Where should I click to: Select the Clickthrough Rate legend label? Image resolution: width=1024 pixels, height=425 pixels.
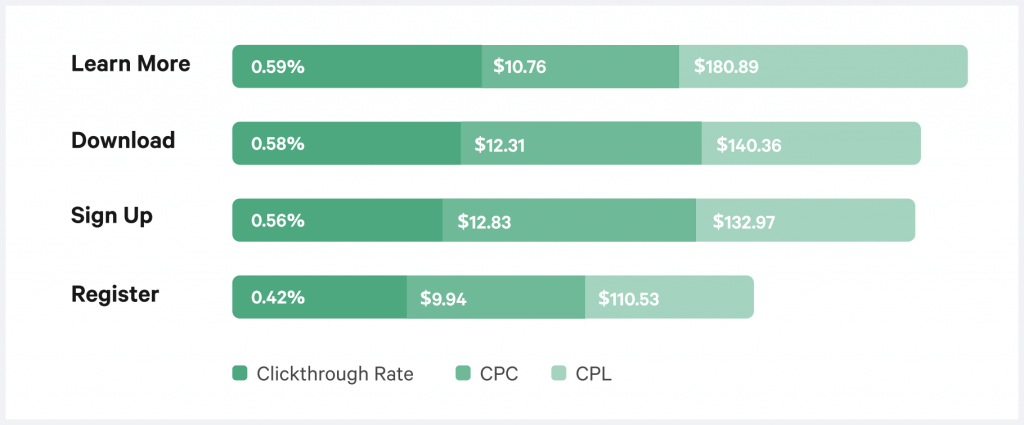[x=334, y=374]
